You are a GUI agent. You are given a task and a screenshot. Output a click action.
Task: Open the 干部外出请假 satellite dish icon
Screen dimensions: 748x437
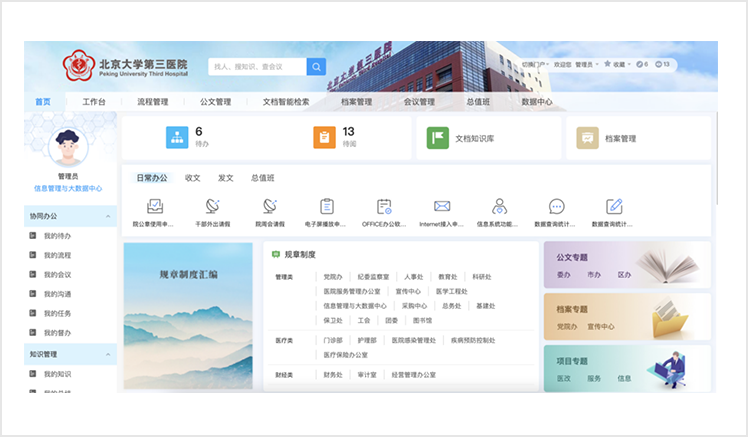212,206
